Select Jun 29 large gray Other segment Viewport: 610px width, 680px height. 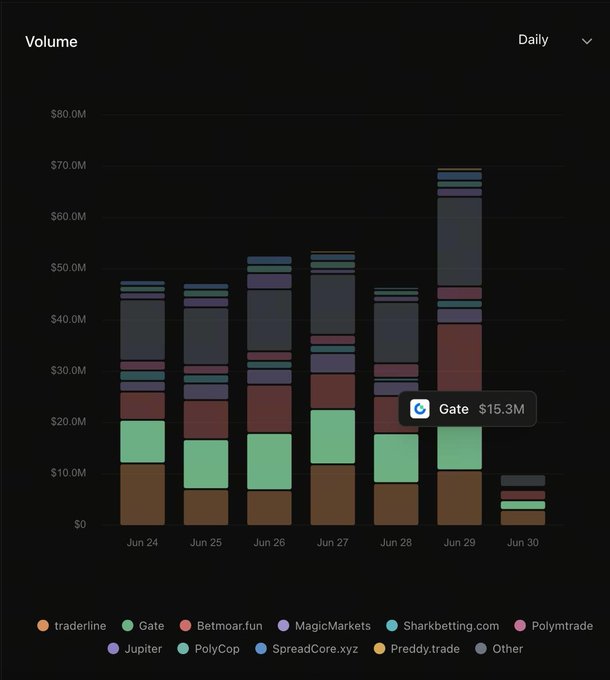click(460, 242)
